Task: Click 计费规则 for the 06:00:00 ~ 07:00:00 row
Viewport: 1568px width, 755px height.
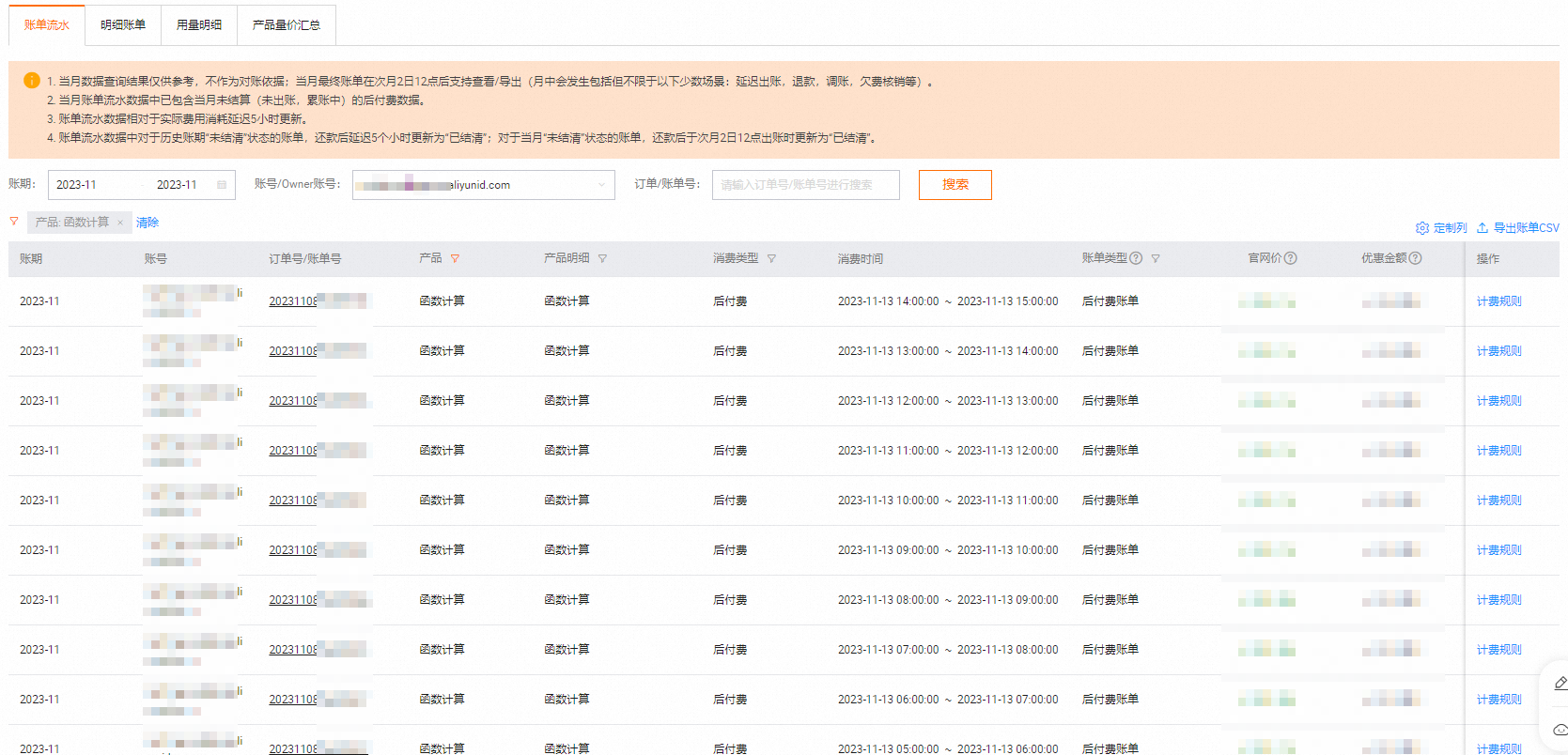Action: (1498, 700)
